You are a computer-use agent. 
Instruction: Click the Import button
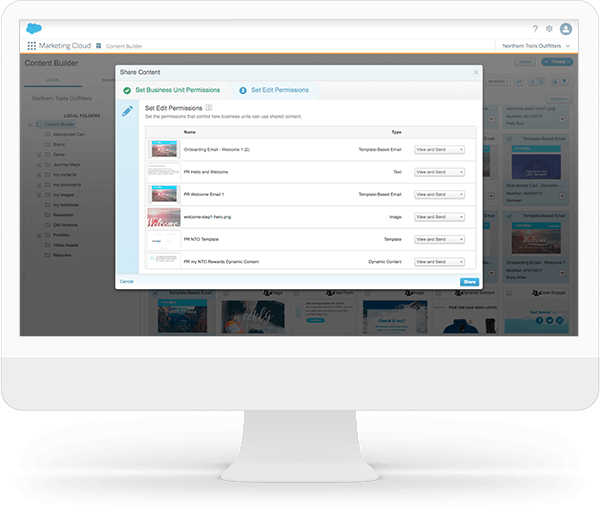(525, 62)
